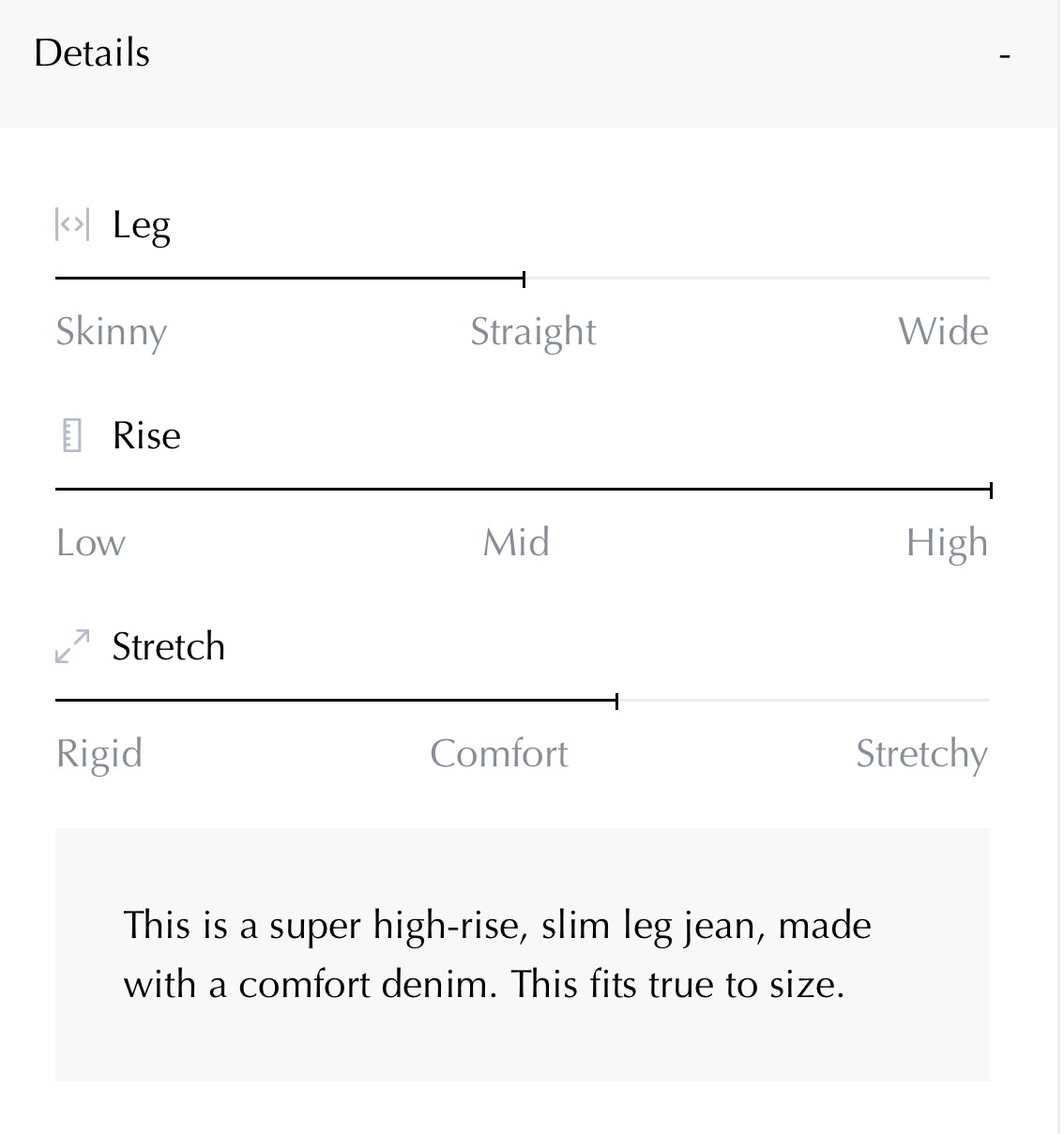1064x1134 pixels.
Task: Click the leg width arrows icon
Action: click(x=72, y=225)
